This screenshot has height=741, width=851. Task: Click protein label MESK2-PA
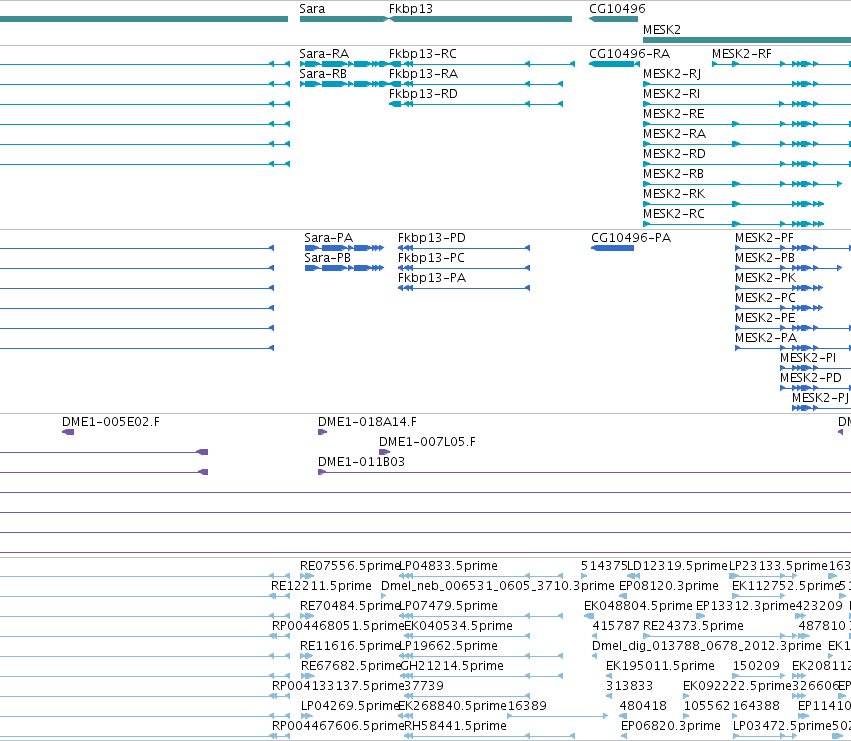(x=766, y=338)
